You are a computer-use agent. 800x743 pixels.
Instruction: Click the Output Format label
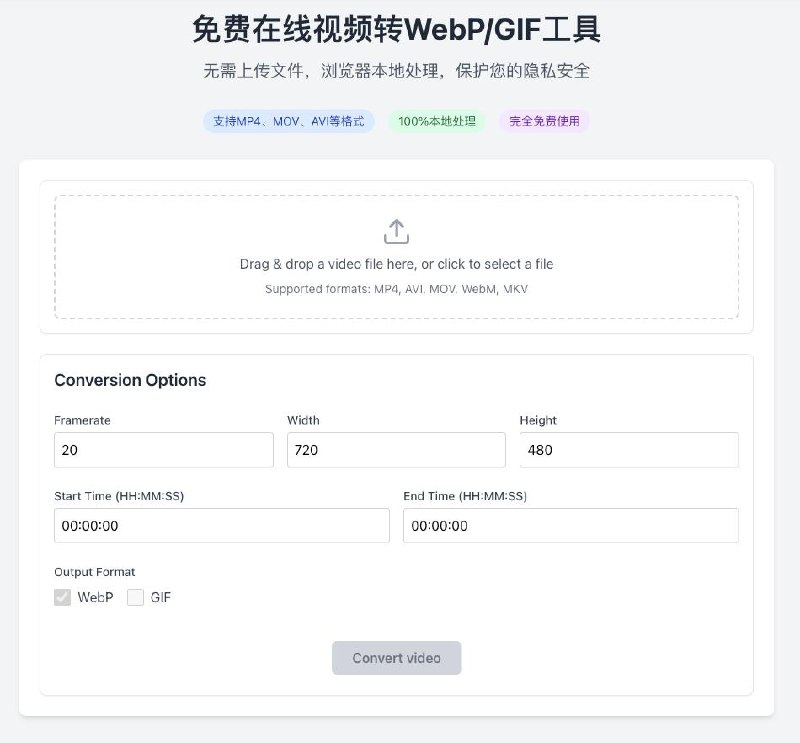tap(96, 571)
